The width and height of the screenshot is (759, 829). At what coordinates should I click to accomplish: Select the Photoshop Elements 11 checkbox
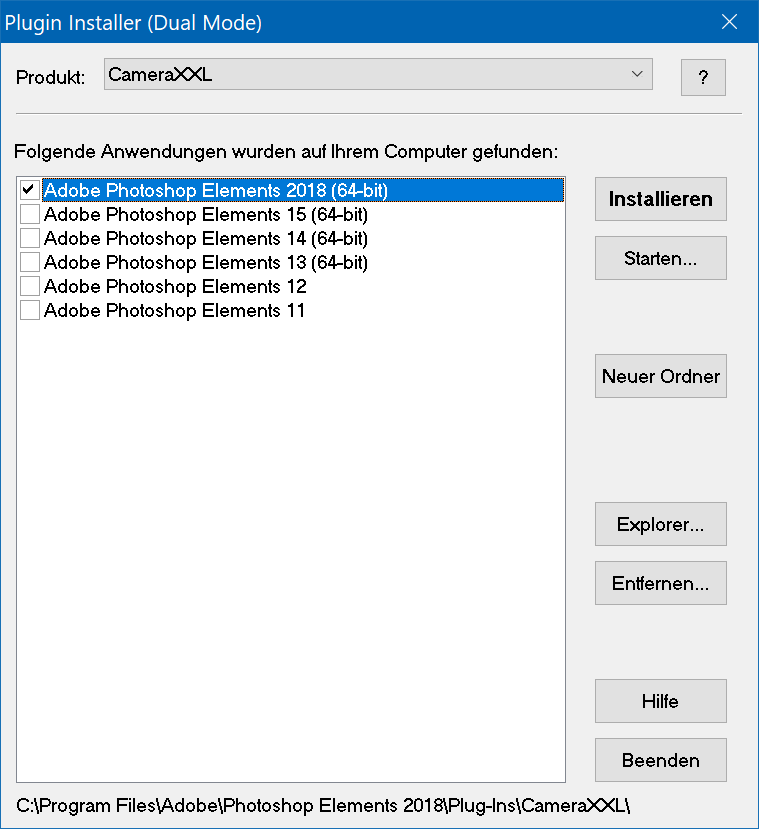[x=30, y=310]
